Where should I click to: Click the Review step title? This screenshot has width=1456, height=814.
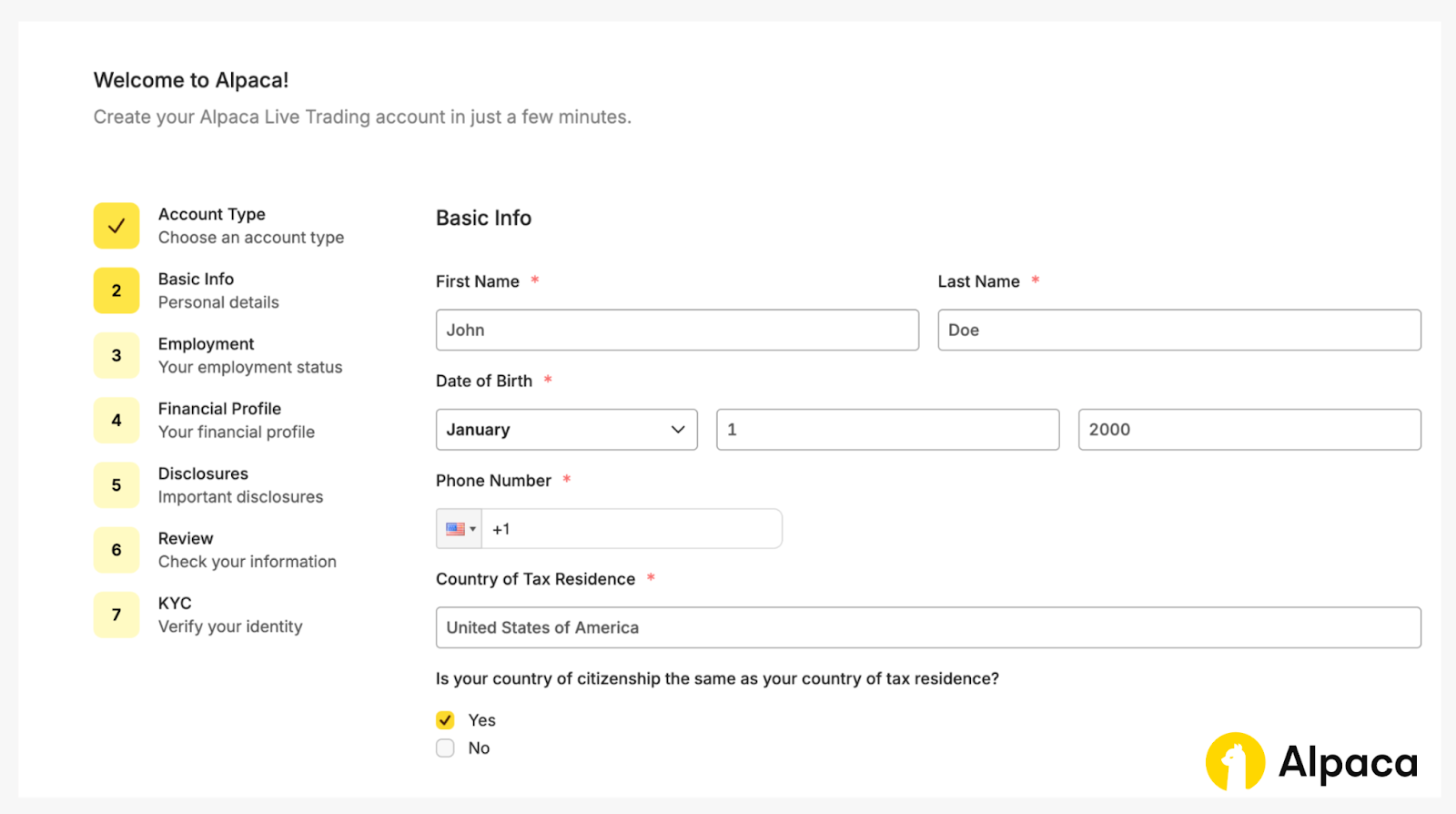coord(186,538)
